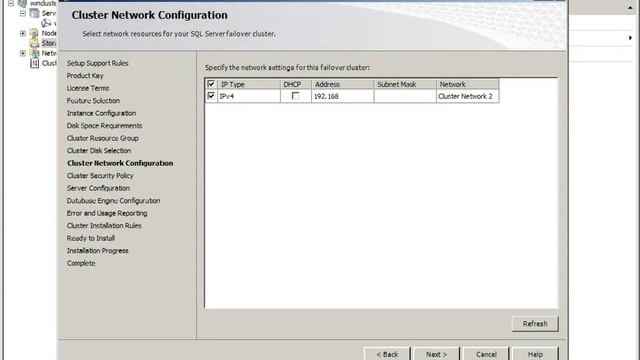Select the Complete step
This screenshot has height=360, width=640.
coord(81,263)
